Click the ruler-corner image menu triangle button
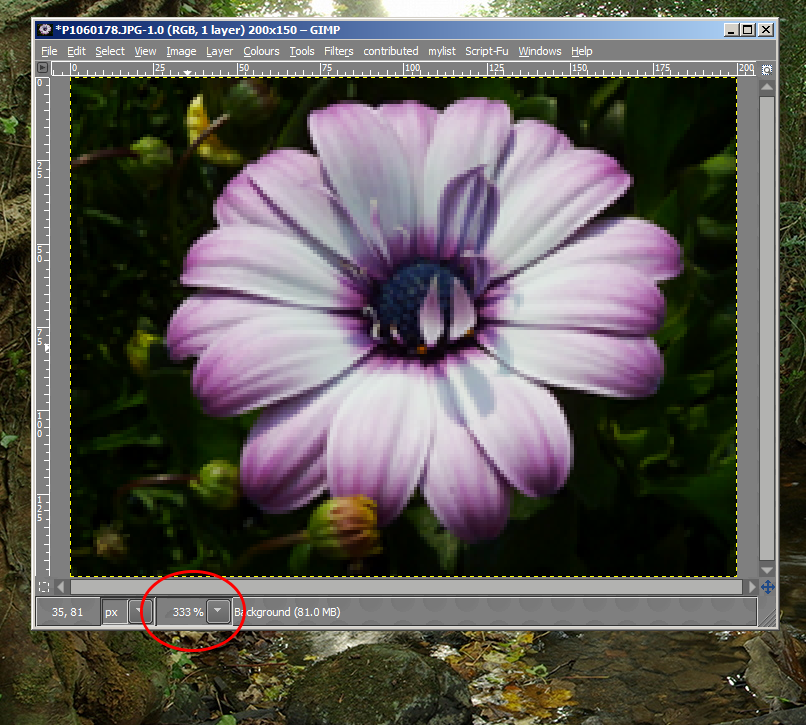 click(x=43, y=68)
